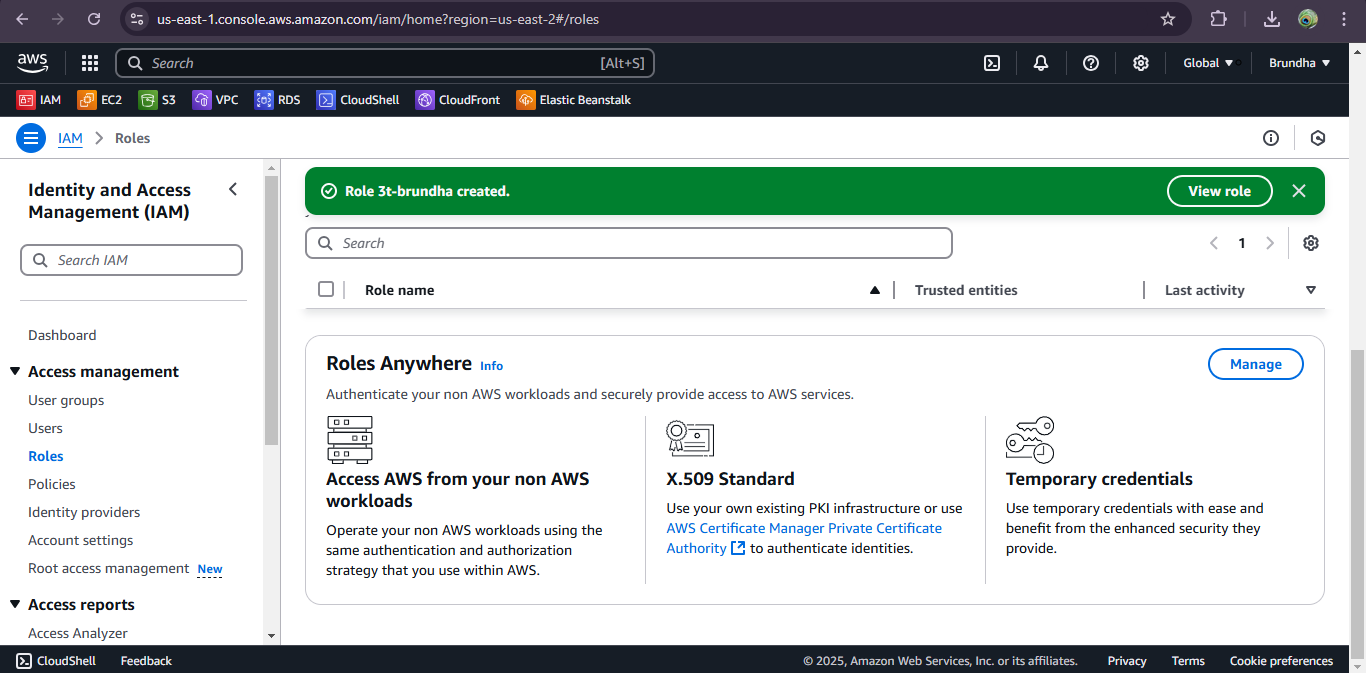Open EC2 from the favorites bar
1366x673 pixels.
pyautogui.click(x=100, y=100)
